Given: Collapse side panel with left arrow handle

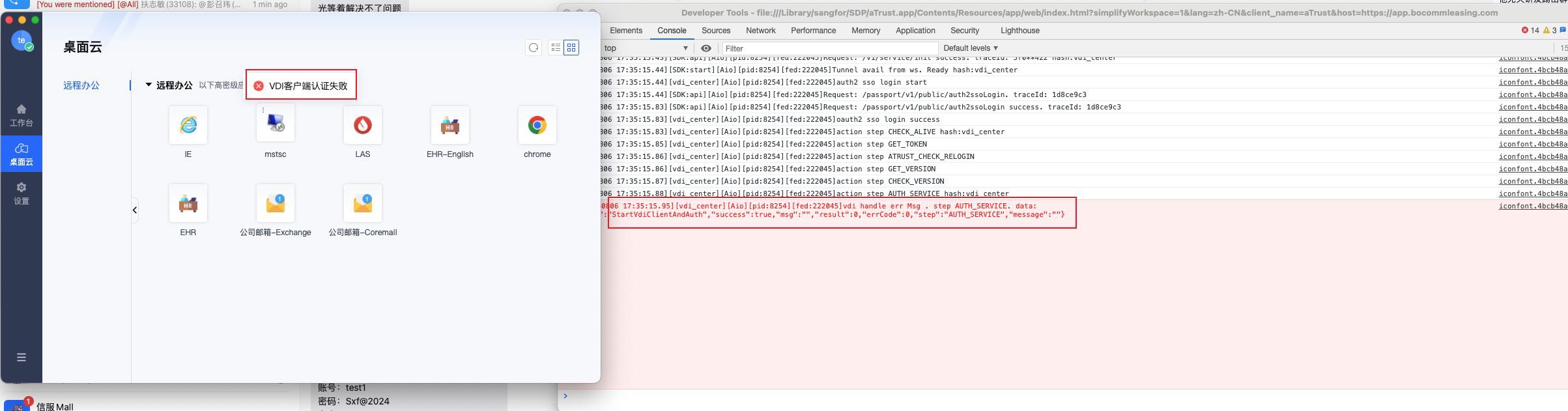Looking at the screenshot, I should 135,210.
